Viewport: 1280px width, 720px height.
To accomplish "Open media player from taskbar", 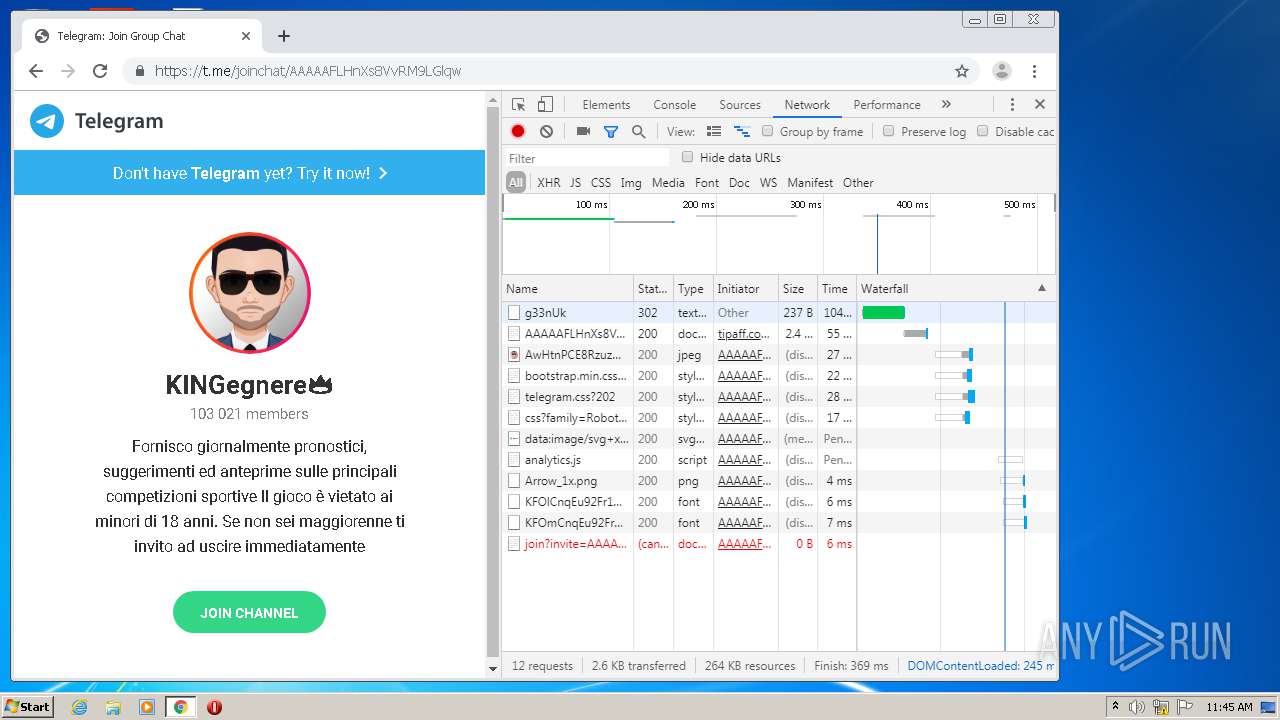I will 147,707.
